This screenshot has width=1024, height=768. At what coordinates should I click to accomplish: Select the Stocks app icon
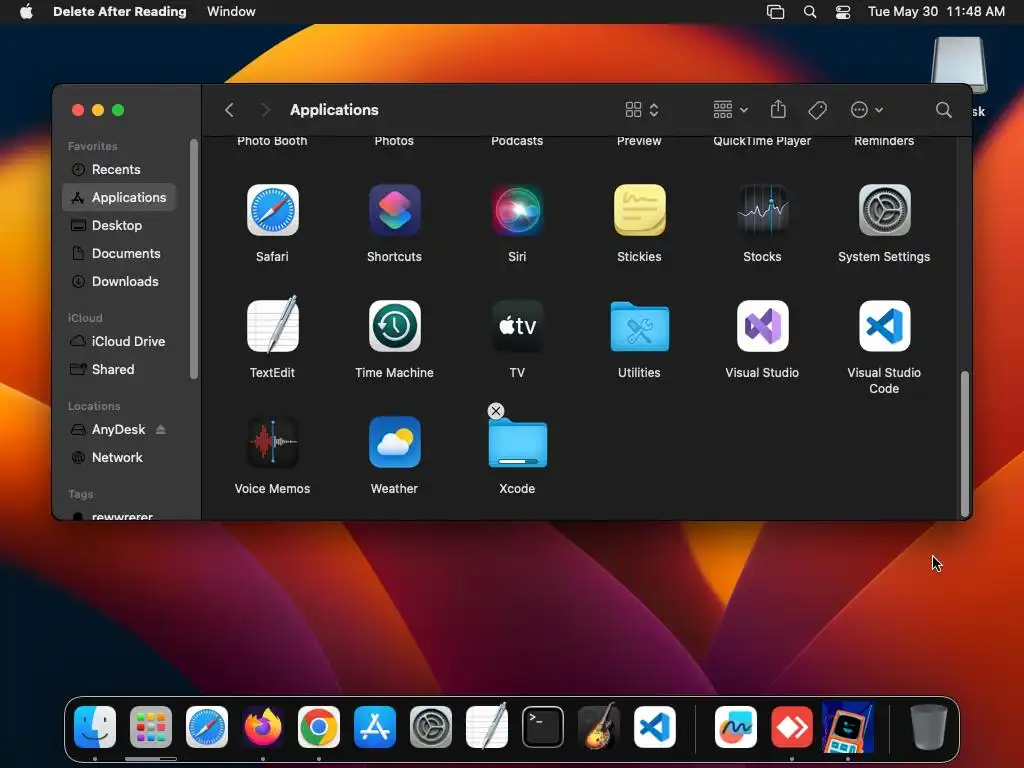pos(762,210)
